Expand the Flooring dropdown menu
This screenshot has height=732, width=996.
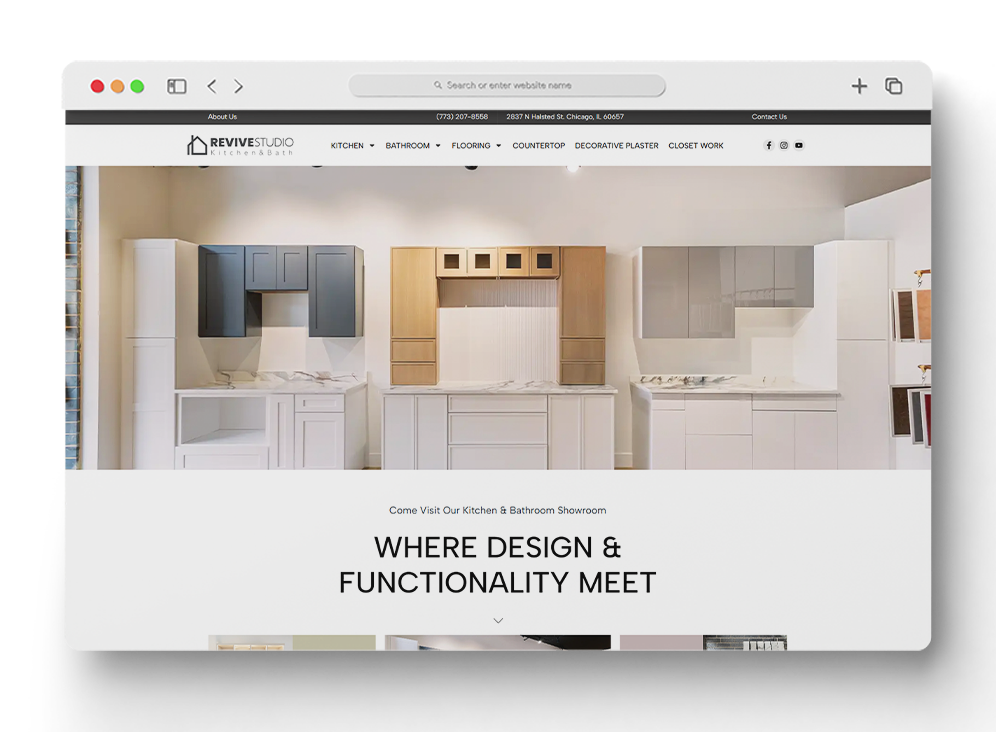[476, 146]
